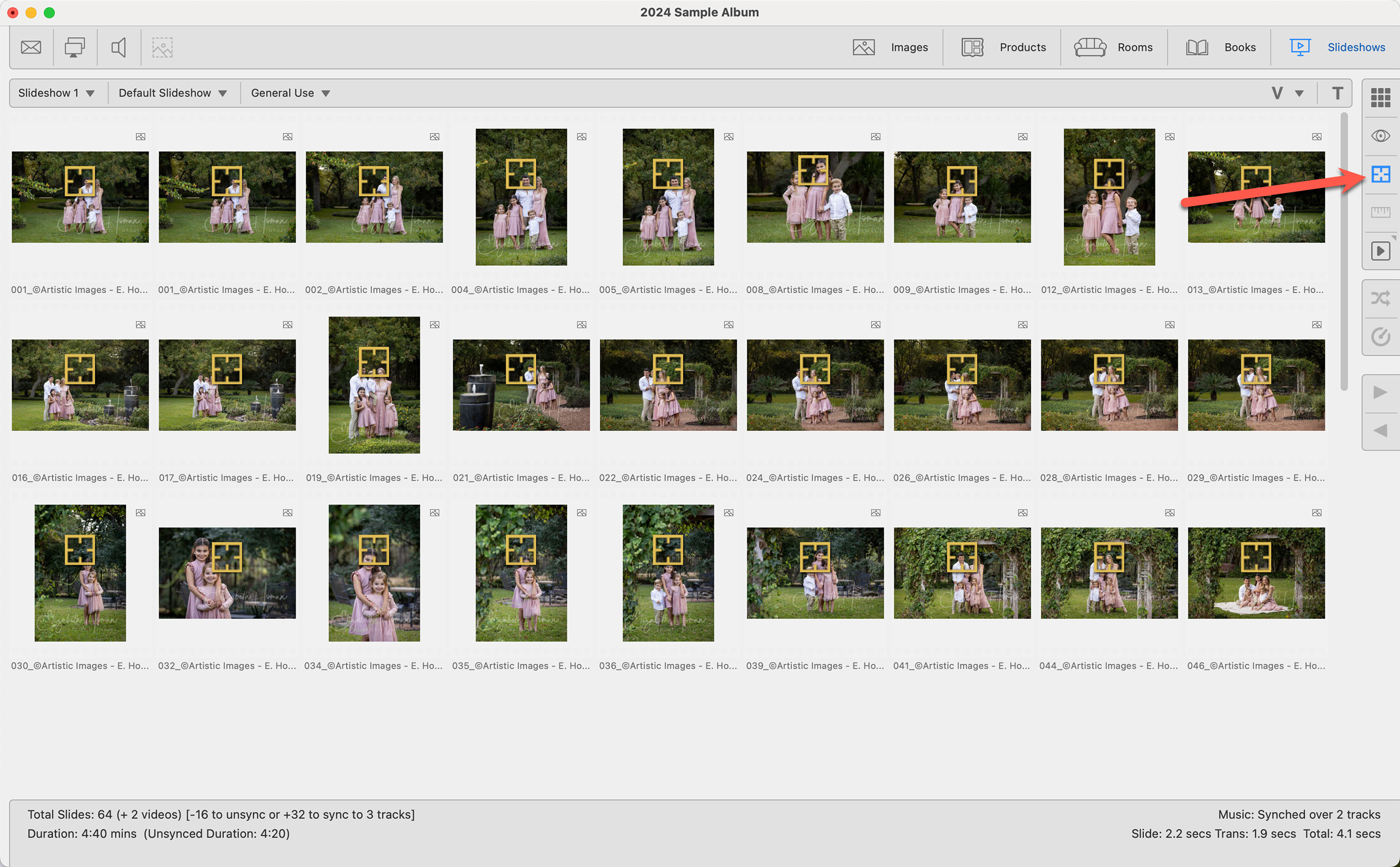
Task: Switch to thumbnail grid view
Action: [1380, 97]
